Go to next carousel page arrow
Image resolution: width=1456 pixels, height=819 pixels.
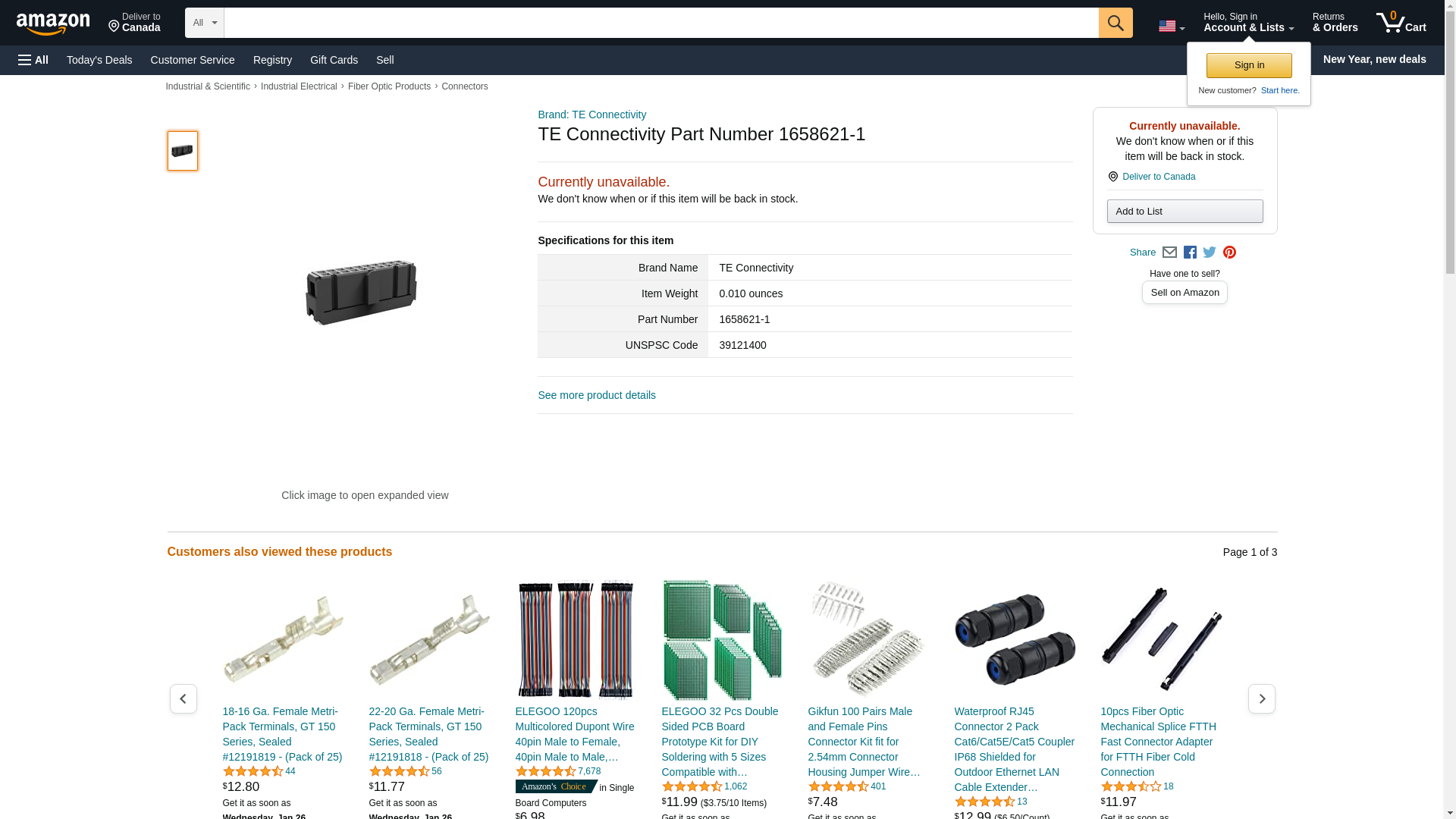1261,698
